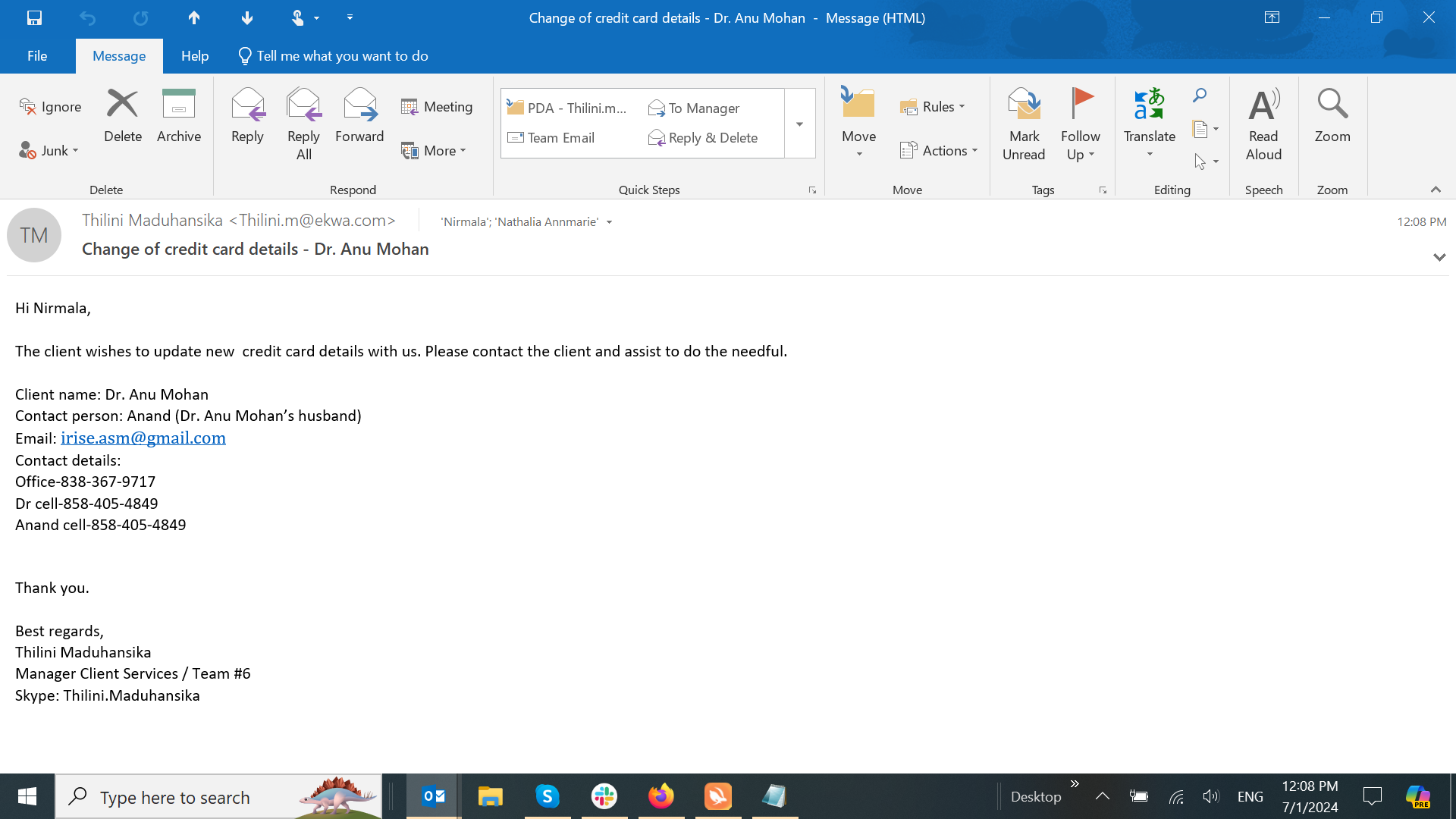
Task: Expand the Quick Steps gallery
Action: (x=799, y=124)
